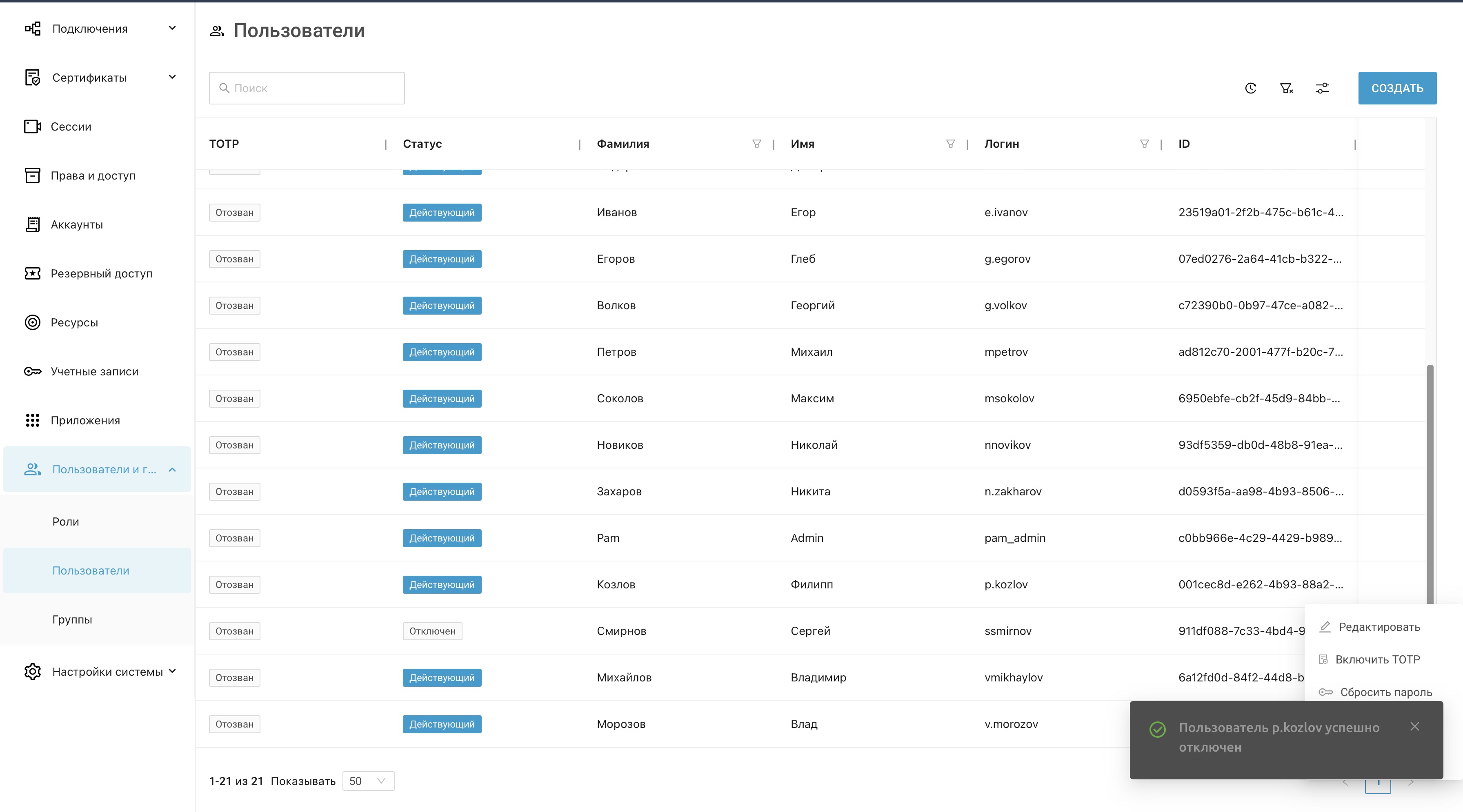Click filter icon in Логин column
This screenshot has width=1463, height=812.
tap(1144, 144)
